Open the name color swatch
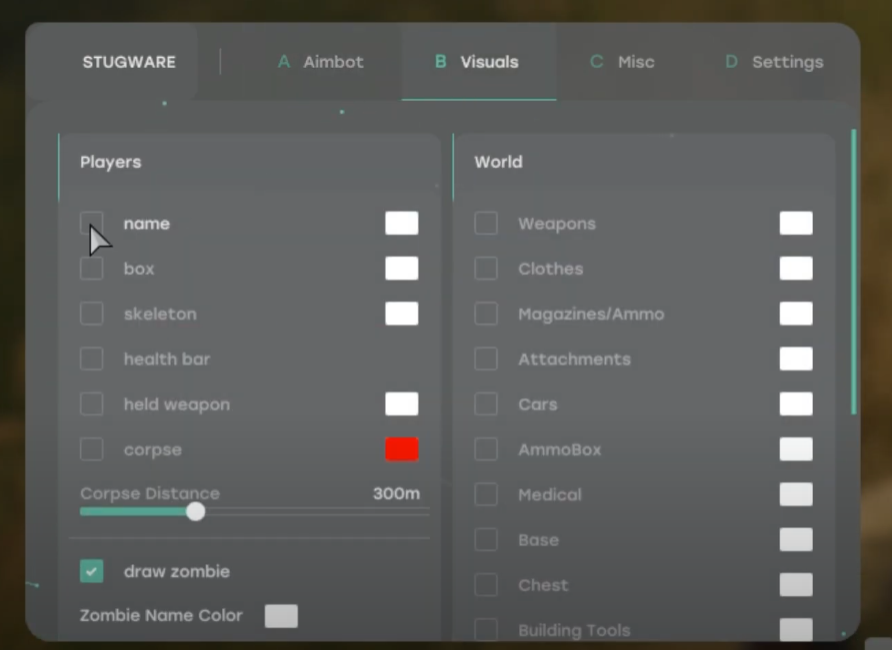This screenshot has height=650, width=892. [x=402, y=223]
